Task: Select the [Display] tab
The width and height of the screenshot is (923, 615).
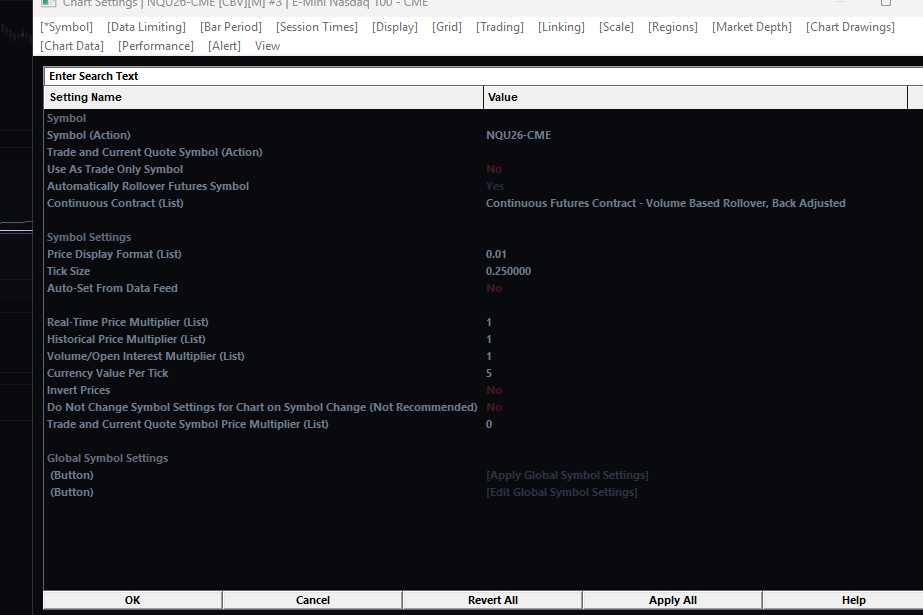Action: (x=394, y=27)
